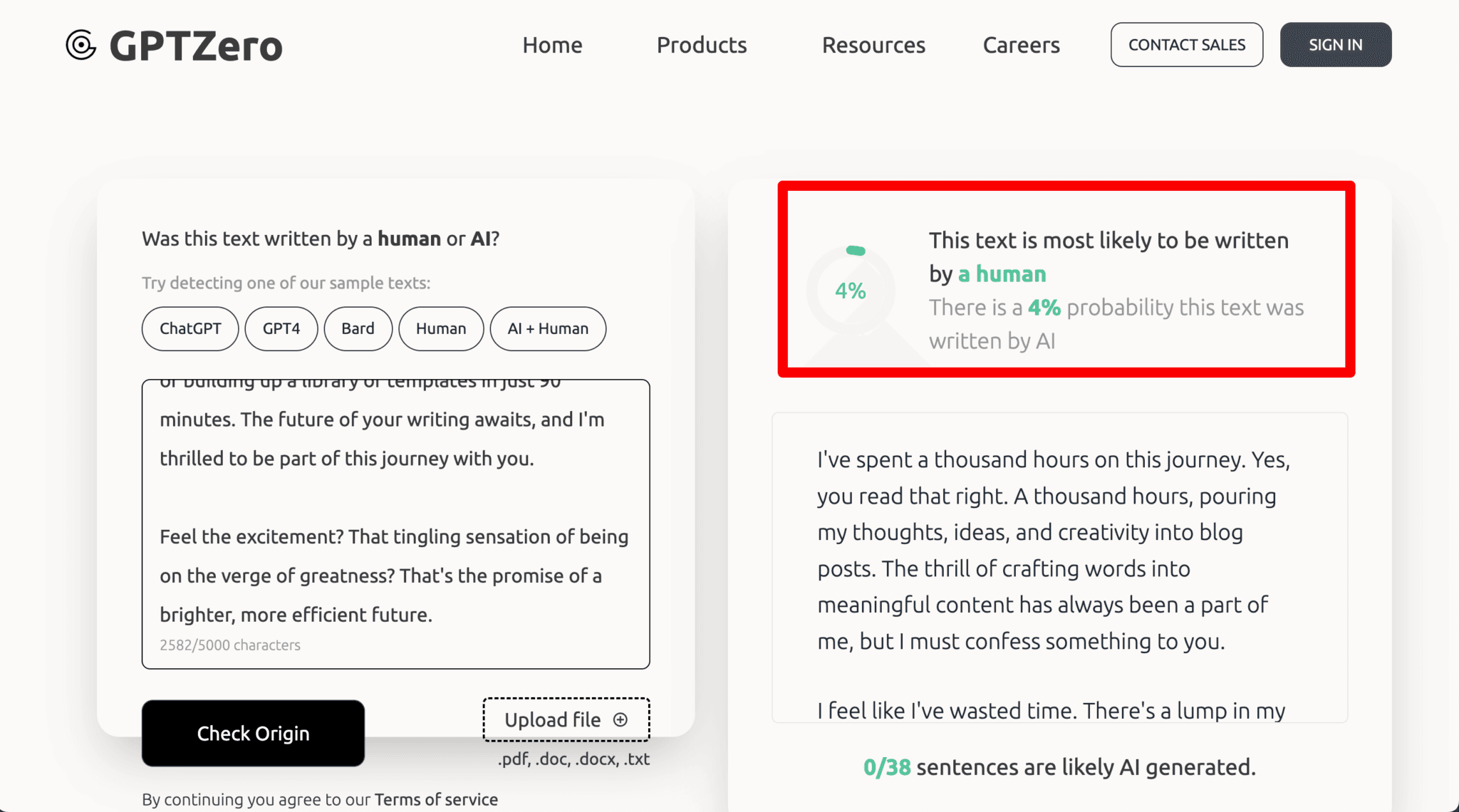Viewport: 1459px width, 812px height.
Task: Select the GPT4 sample text
Action: coord(281,328)
